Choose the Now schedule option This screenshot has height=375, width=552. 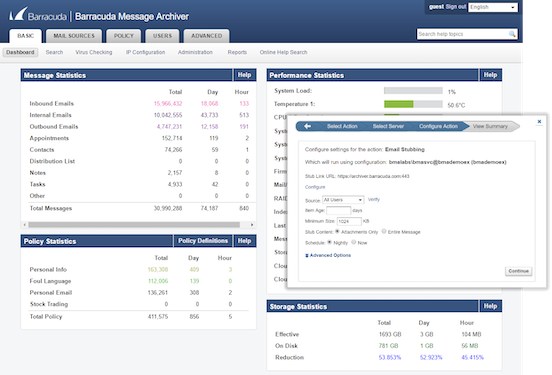(354, 242)
